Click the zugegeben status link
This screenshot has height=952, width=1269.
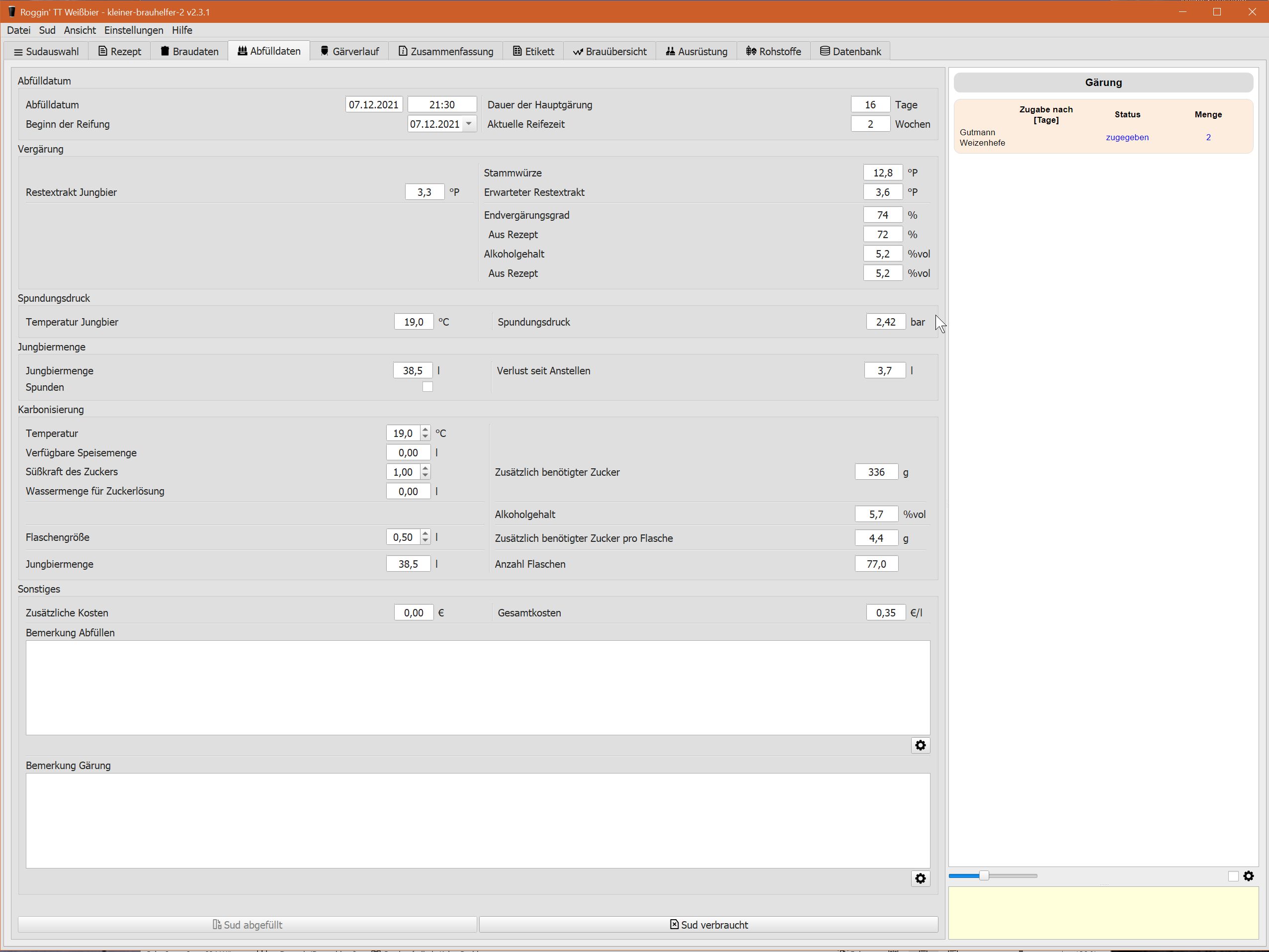(x=1127, y=137)
